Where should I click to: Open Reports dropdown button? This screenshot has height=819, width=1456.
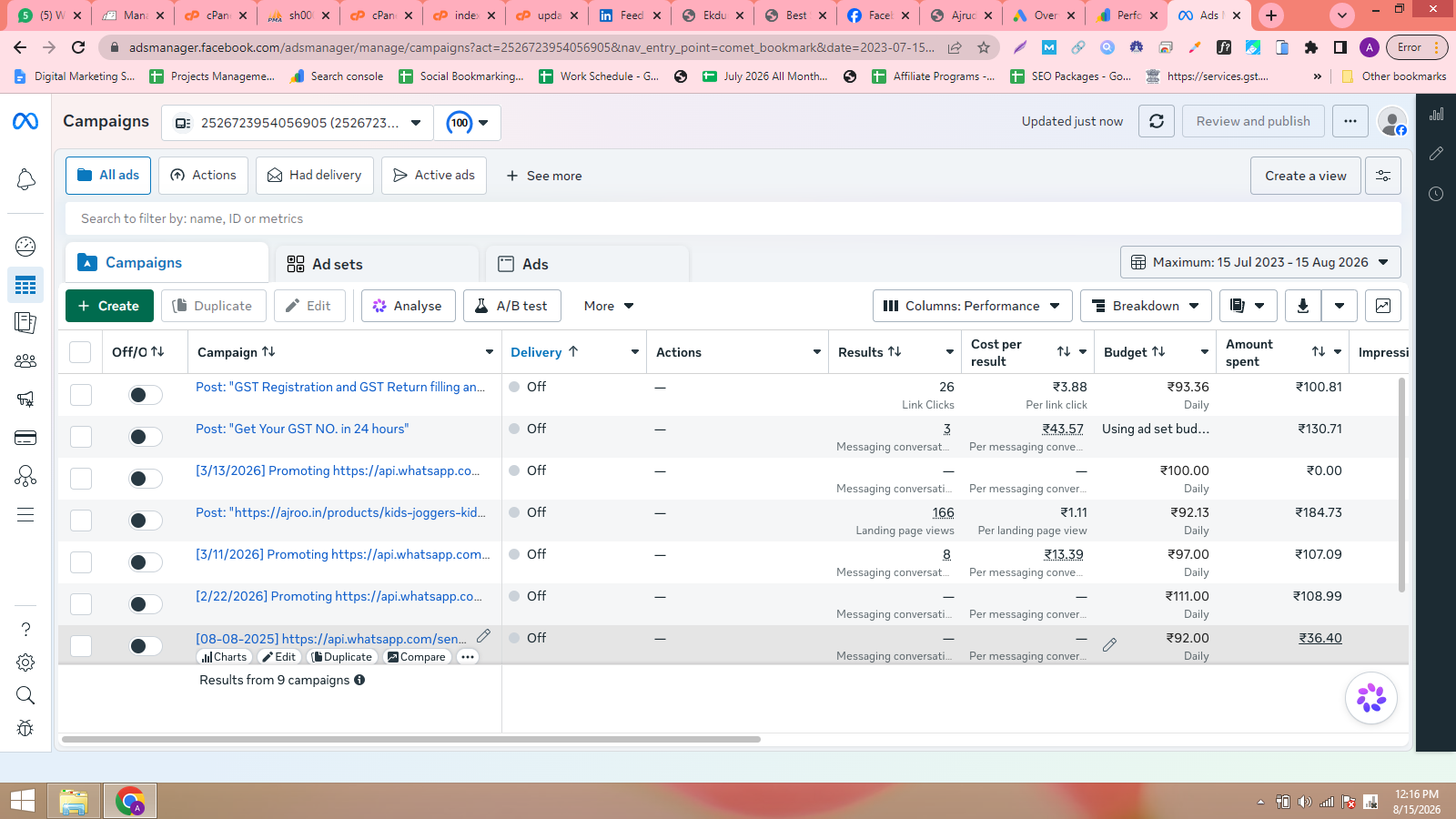(x=1248, y=306)
